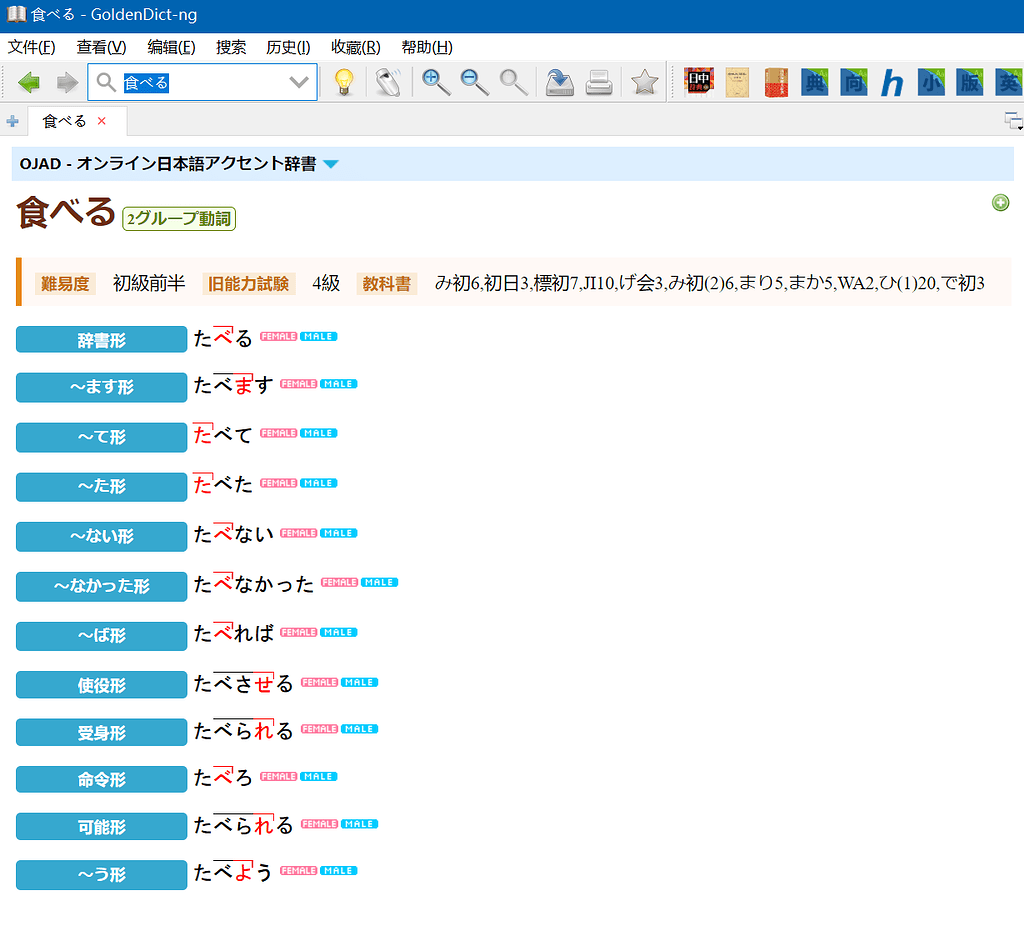Viewport: 1024px width, 930px height.
Task: Play MALE audio for 命令形
Action: coord(319,777)
